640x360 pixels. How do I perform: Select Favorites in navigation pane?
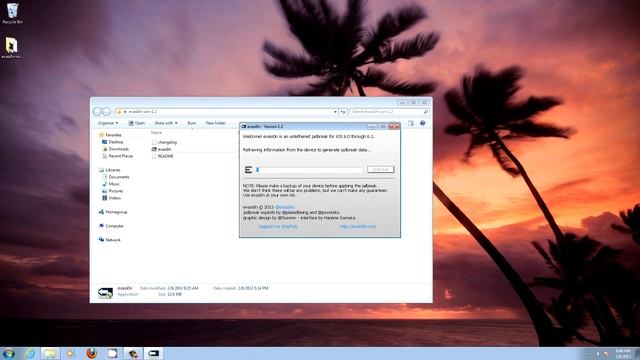pos(110,135)
